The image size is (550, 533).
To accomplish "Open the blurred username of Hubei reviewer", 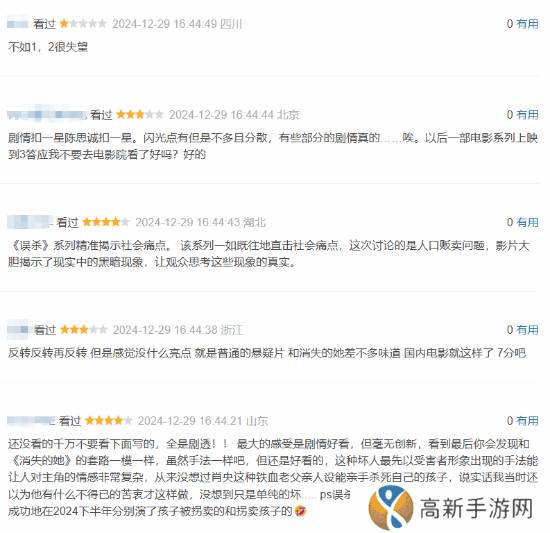I will 30,222.
